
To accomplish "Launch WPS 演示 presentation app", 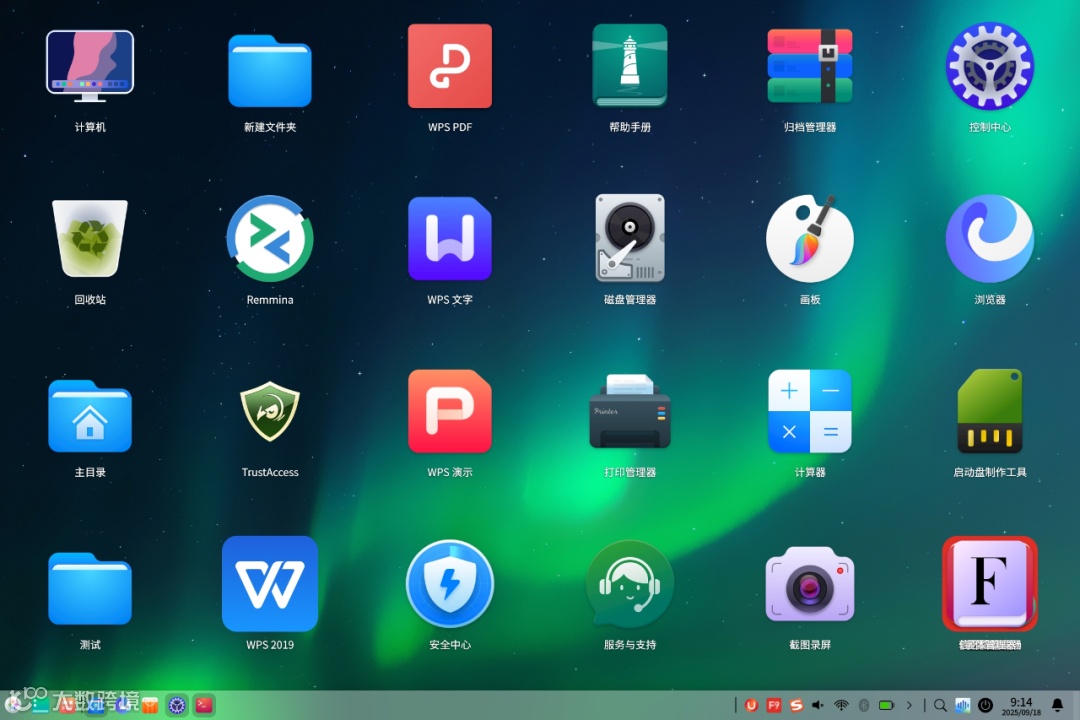I will pyautogui.click(x=450, y=411).
